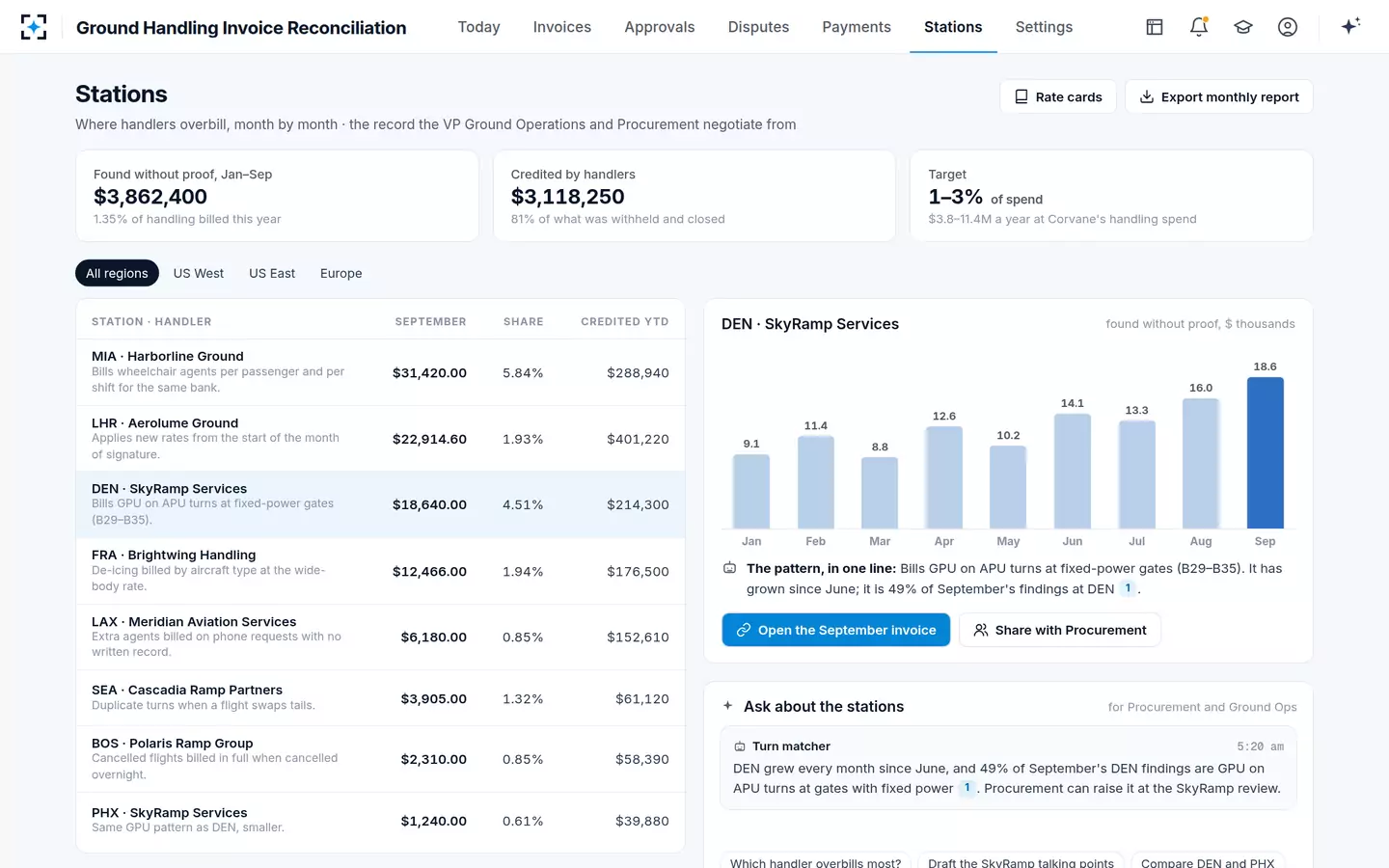
Task: Select the SEA · Cascadia Ramp Partners row
Action: [x=380, y=698]
